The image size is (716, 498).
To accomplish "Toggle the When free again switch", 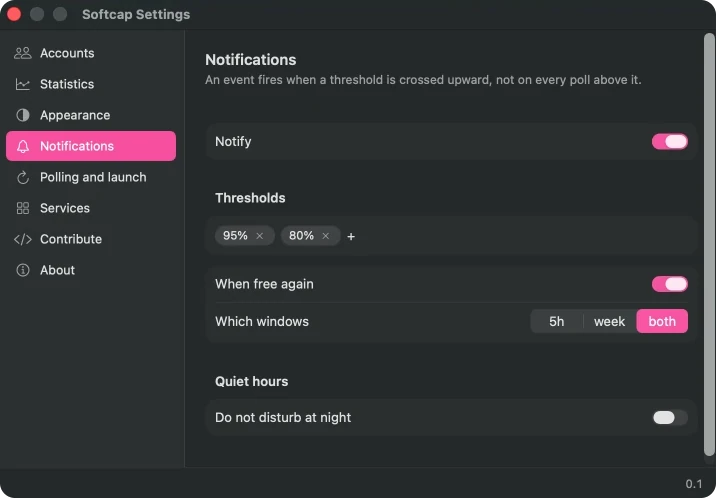I will point(669,284).
